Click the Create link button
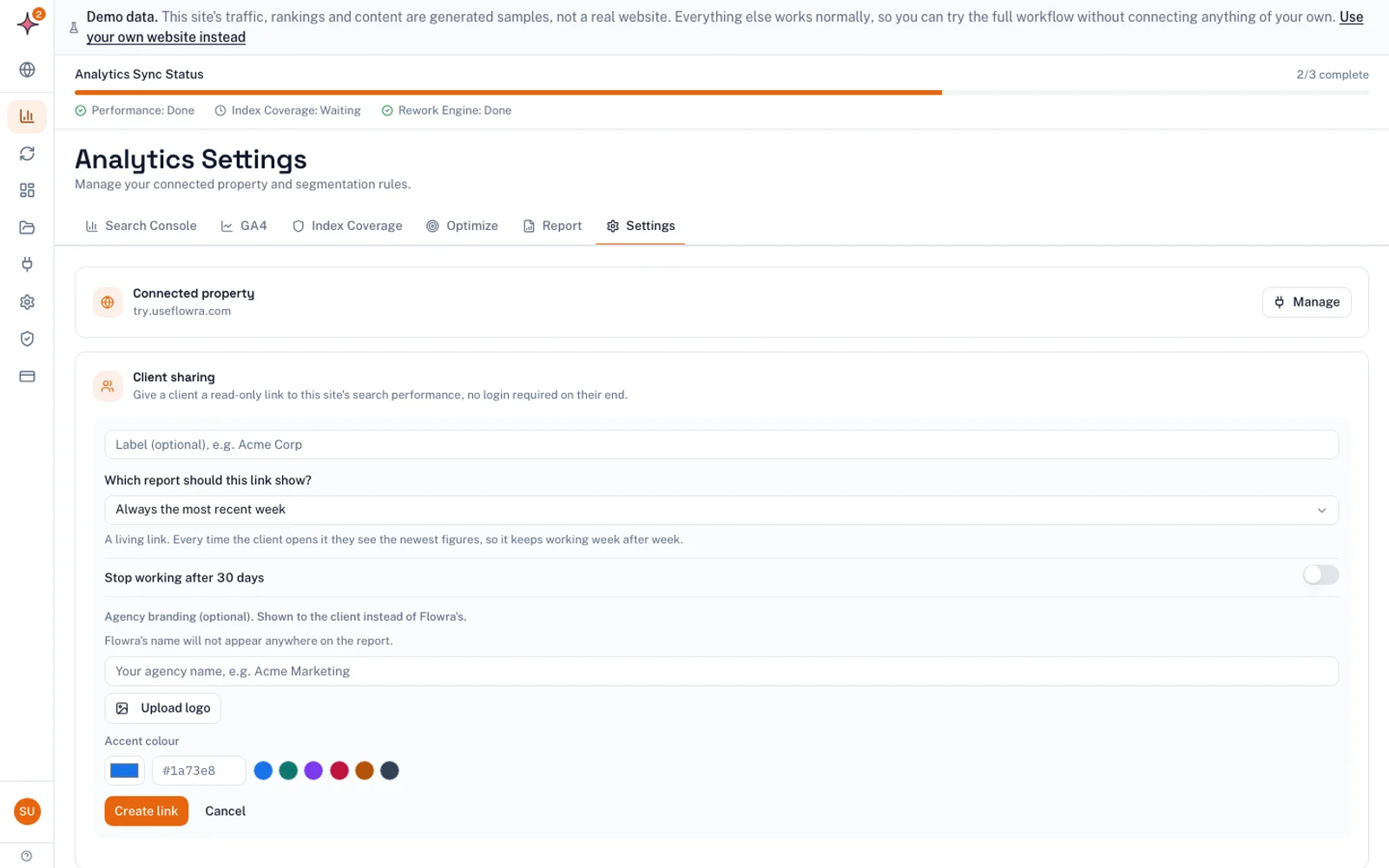The height and width of the screenshot is (868, 1389). (146, 811)
